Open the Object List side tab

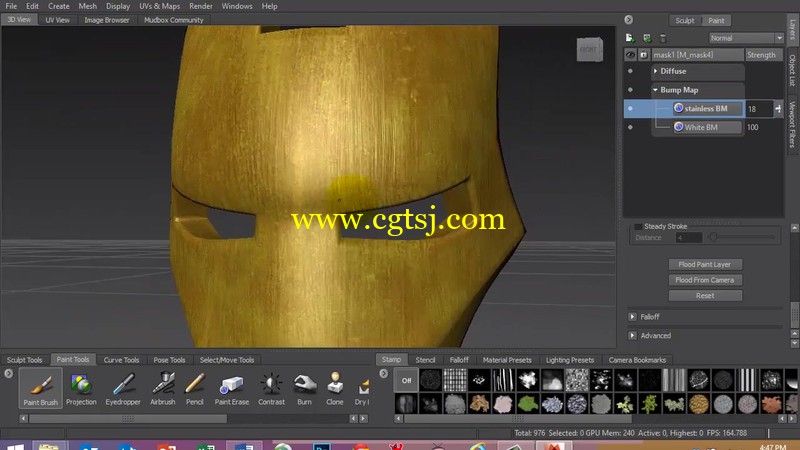[x=792, y=70]
